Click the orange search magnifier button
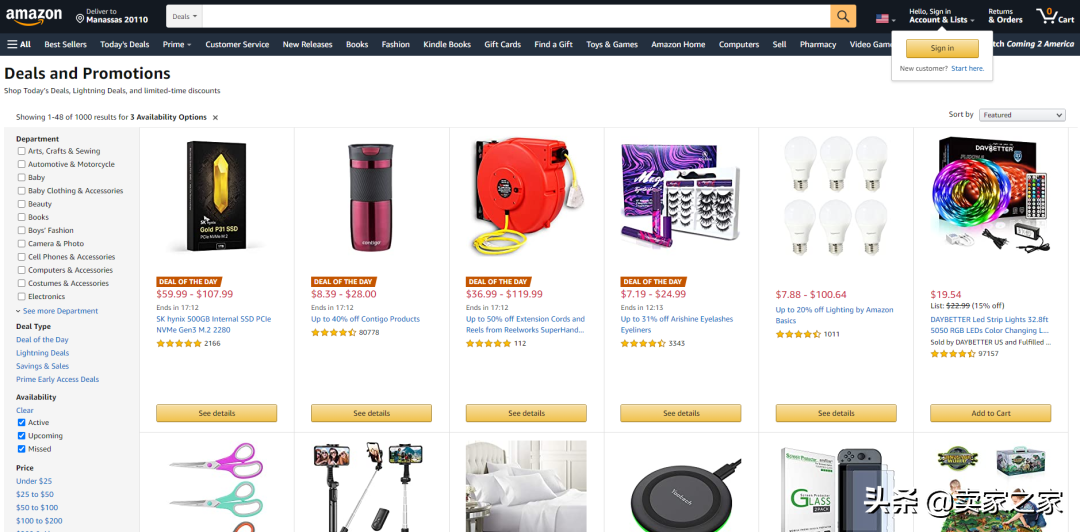Viewport: 1080px width, 532px height. click(x=843, y=17)
